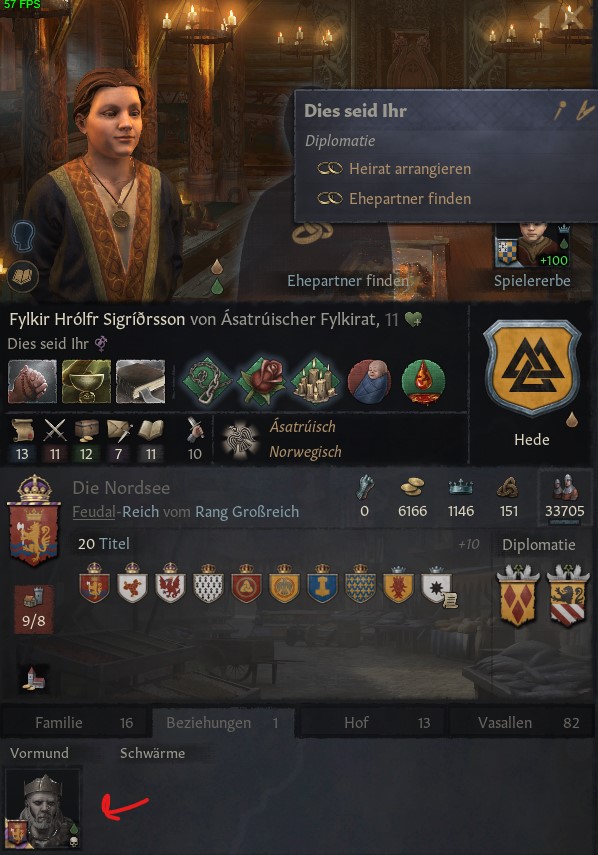Click the swaddled baby trait icon

[x=369, y=381]
